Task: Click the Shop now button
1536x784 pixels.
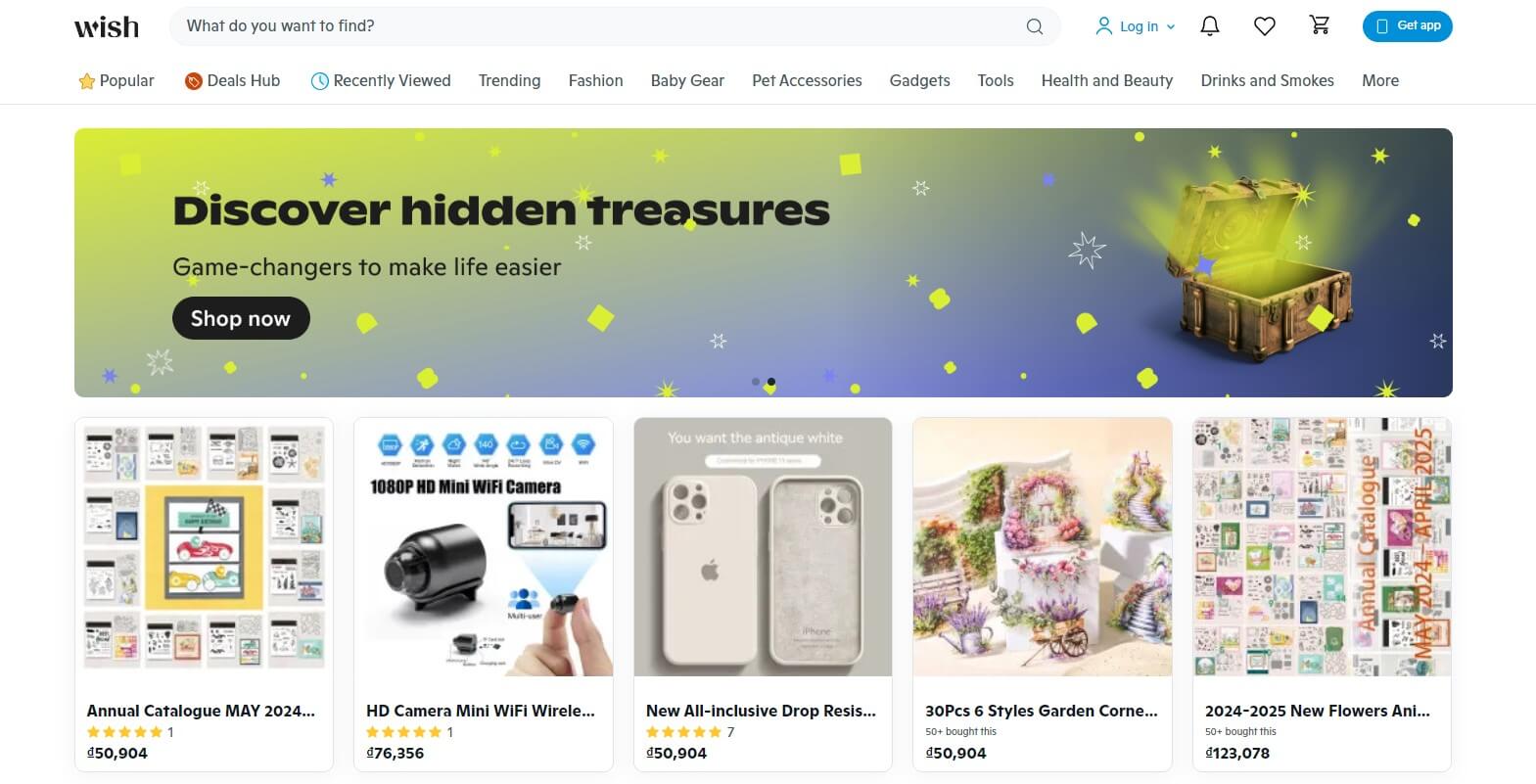Action: 241,318
